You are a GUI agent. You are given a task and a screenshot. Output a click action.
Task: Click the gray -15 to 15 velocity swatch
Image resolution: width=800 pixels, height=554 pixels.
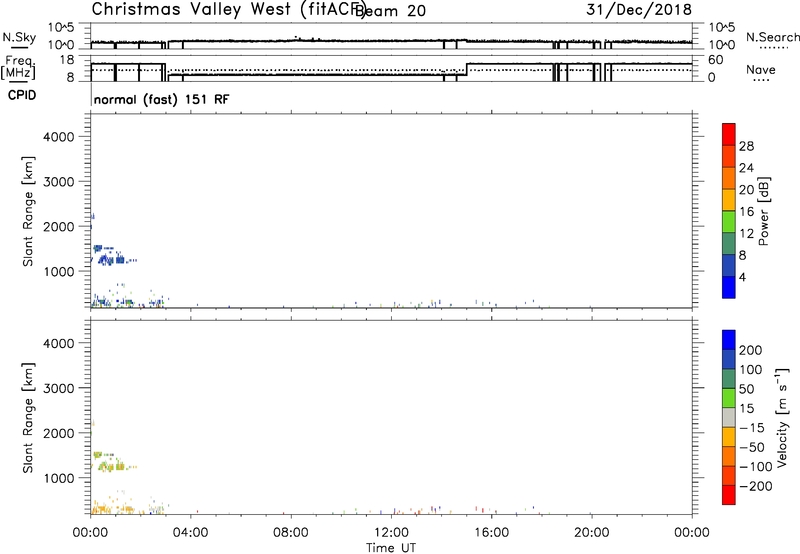(729, 418)
